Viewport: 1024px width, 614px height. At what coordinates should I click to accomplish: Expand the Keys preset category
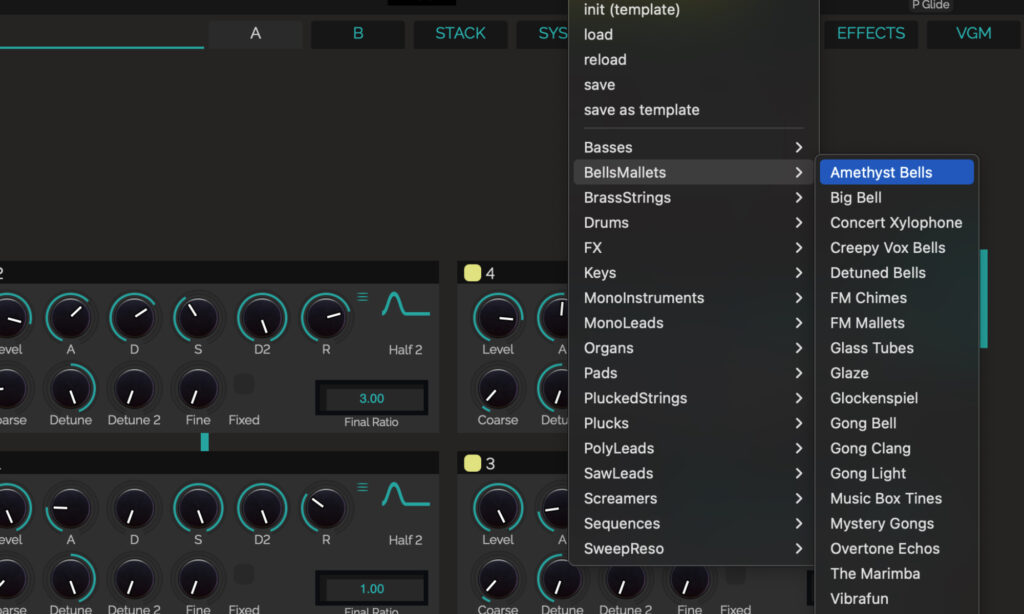click(x=693, y=273)
